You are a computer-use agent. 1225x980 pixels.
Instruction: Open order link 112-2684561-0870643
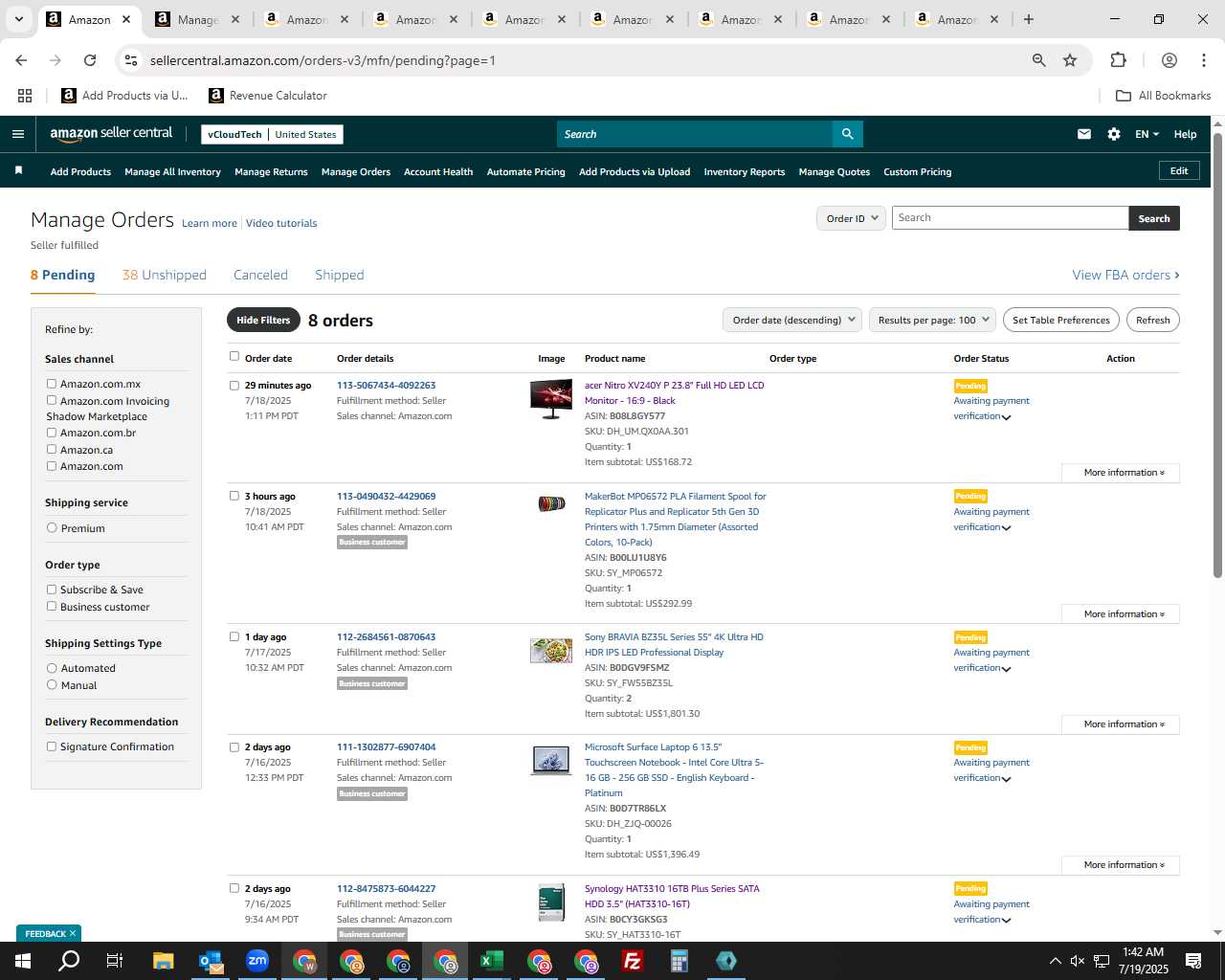[386, 636]
